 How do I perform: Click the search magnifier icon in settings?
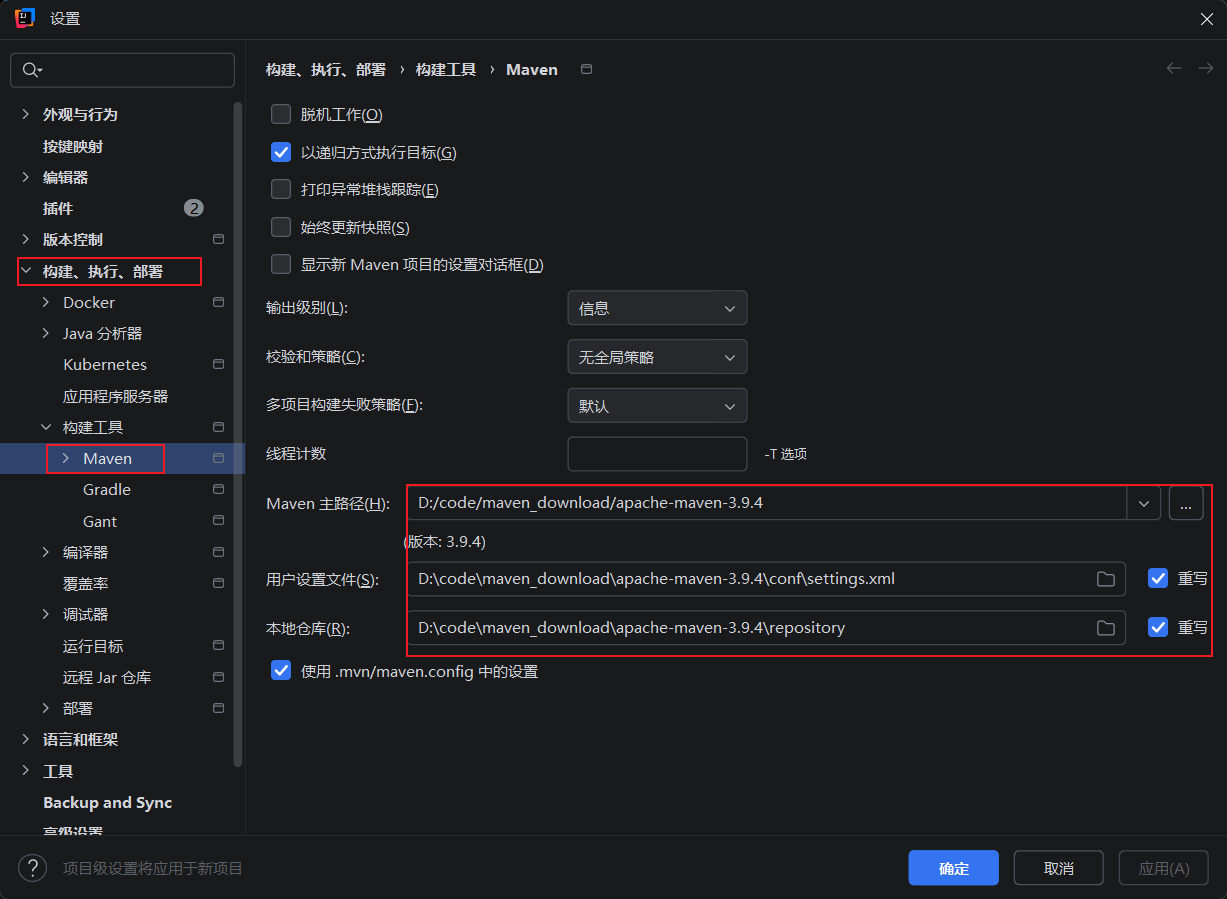[30, 70]
